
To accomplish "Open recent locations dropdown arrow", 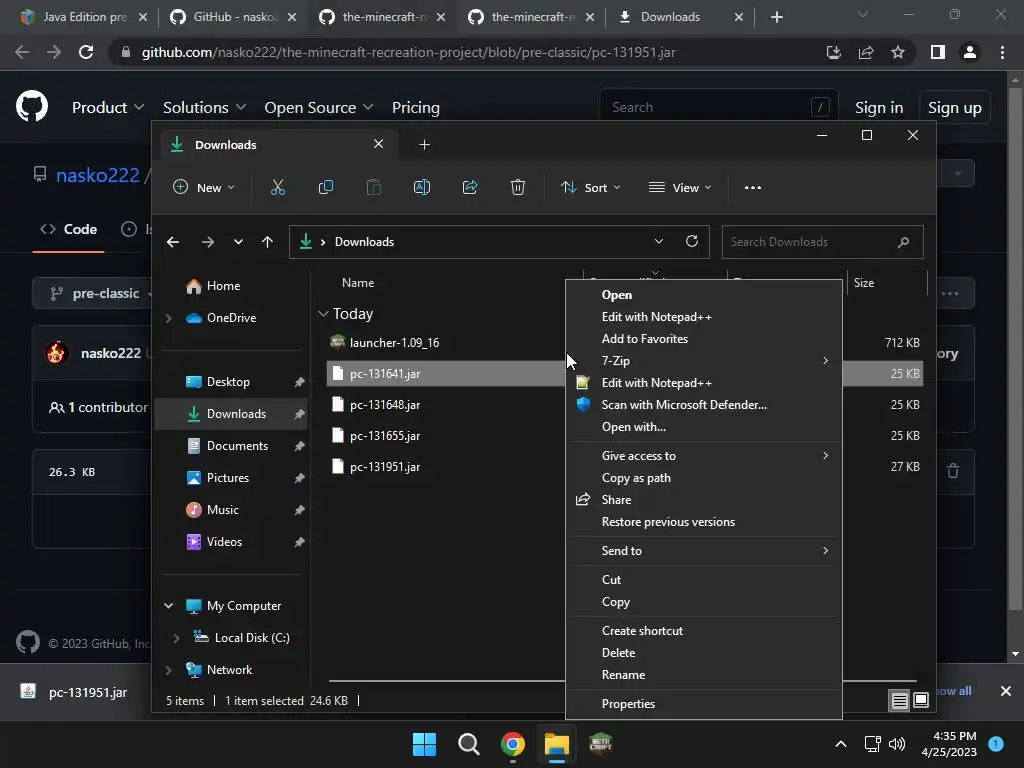I will click(238, 242).
